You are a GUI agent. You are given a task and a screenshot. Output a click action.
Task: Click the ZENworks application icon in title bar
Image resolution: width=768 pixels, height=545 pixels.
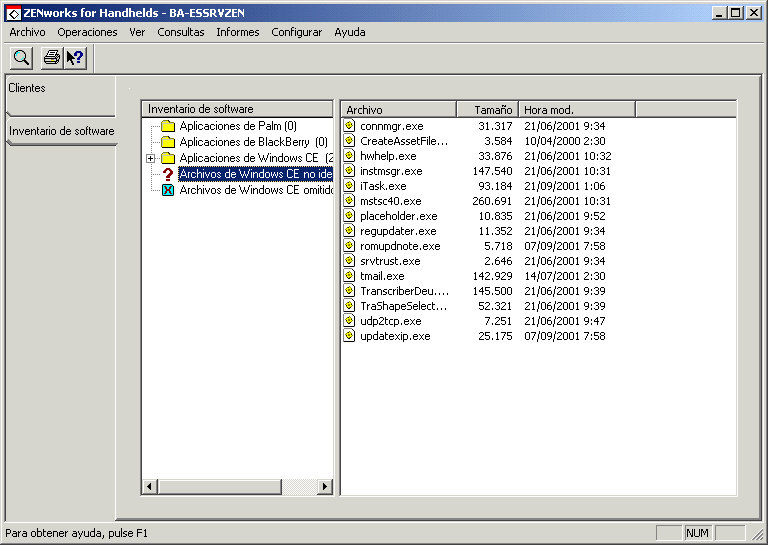point(13,13)
